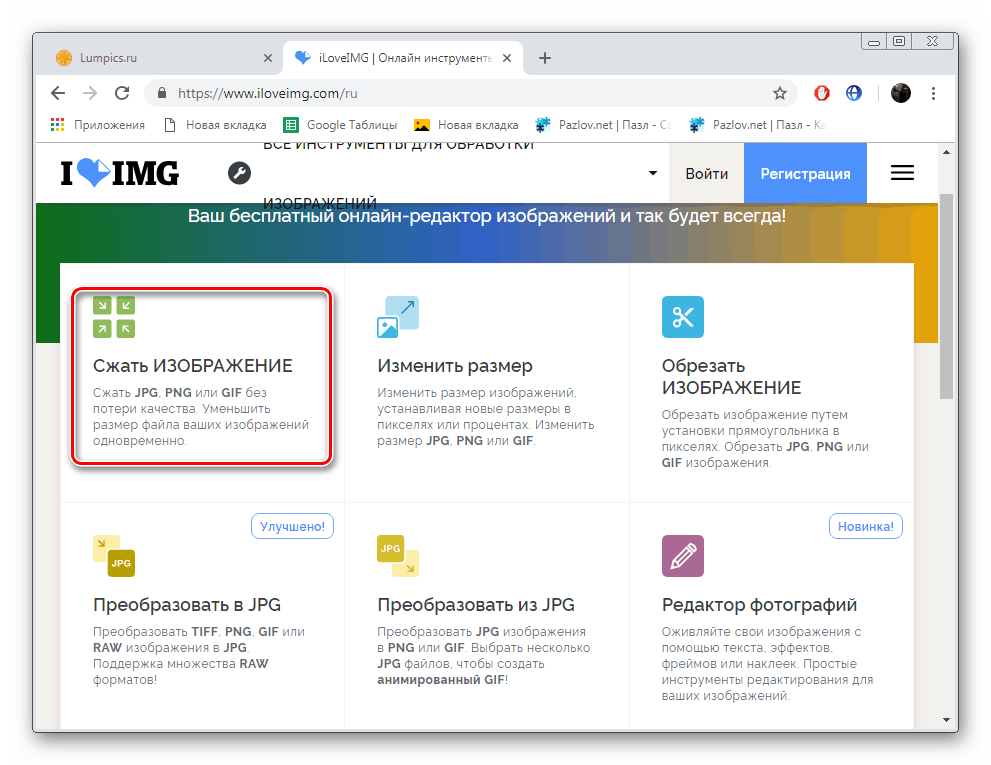Image resolution: width=991 pixels, height=765 pixels.
Task: Click the scissors icon for cropping images
Action: (684, 316)
